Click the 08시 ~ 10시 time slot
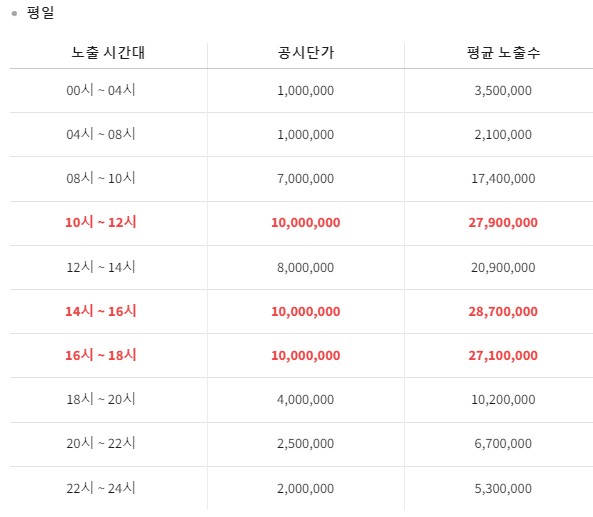 click(101, 178)
